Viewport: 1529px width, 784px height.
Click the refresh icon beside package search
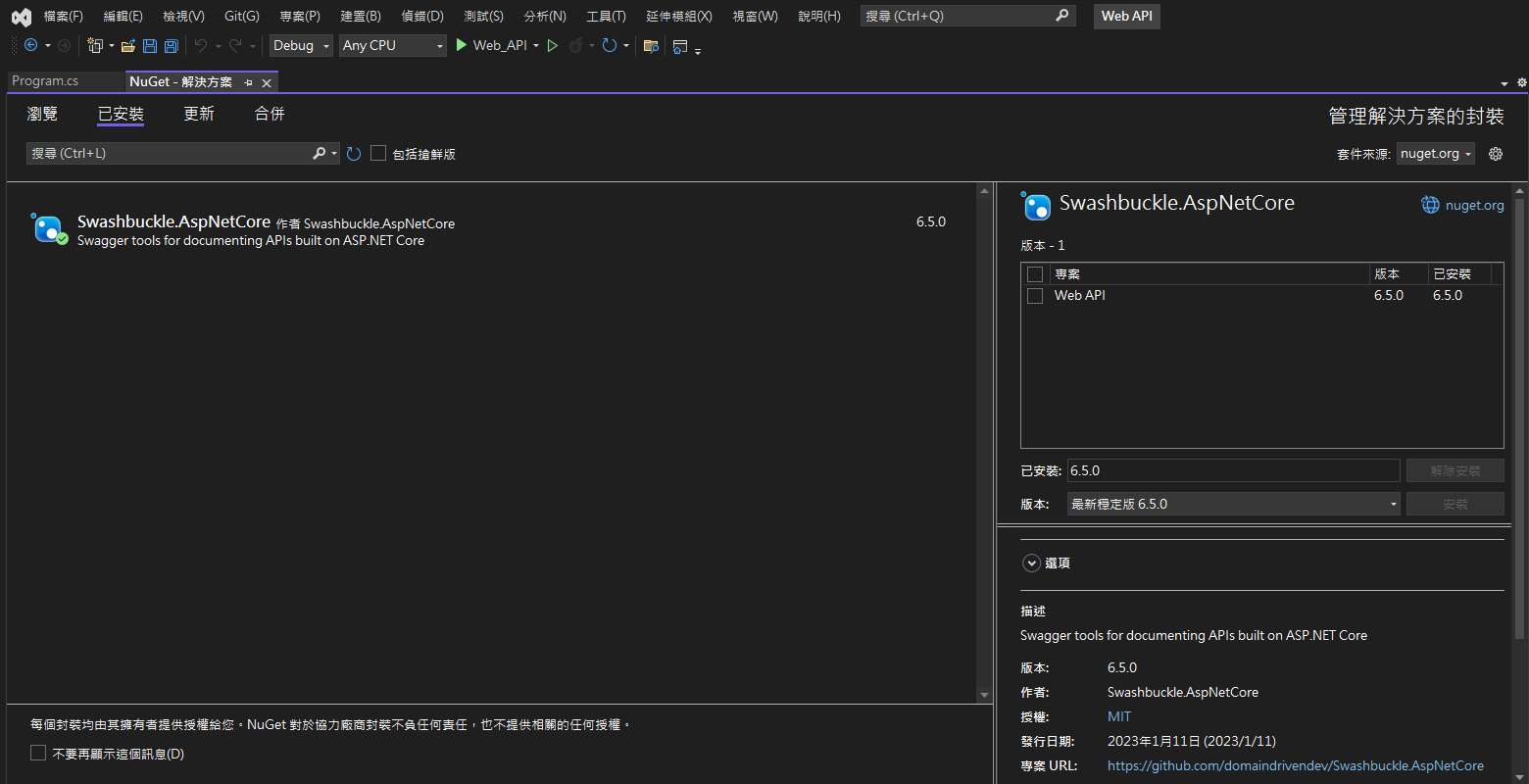pyautogui.click(x=354, y=154)
